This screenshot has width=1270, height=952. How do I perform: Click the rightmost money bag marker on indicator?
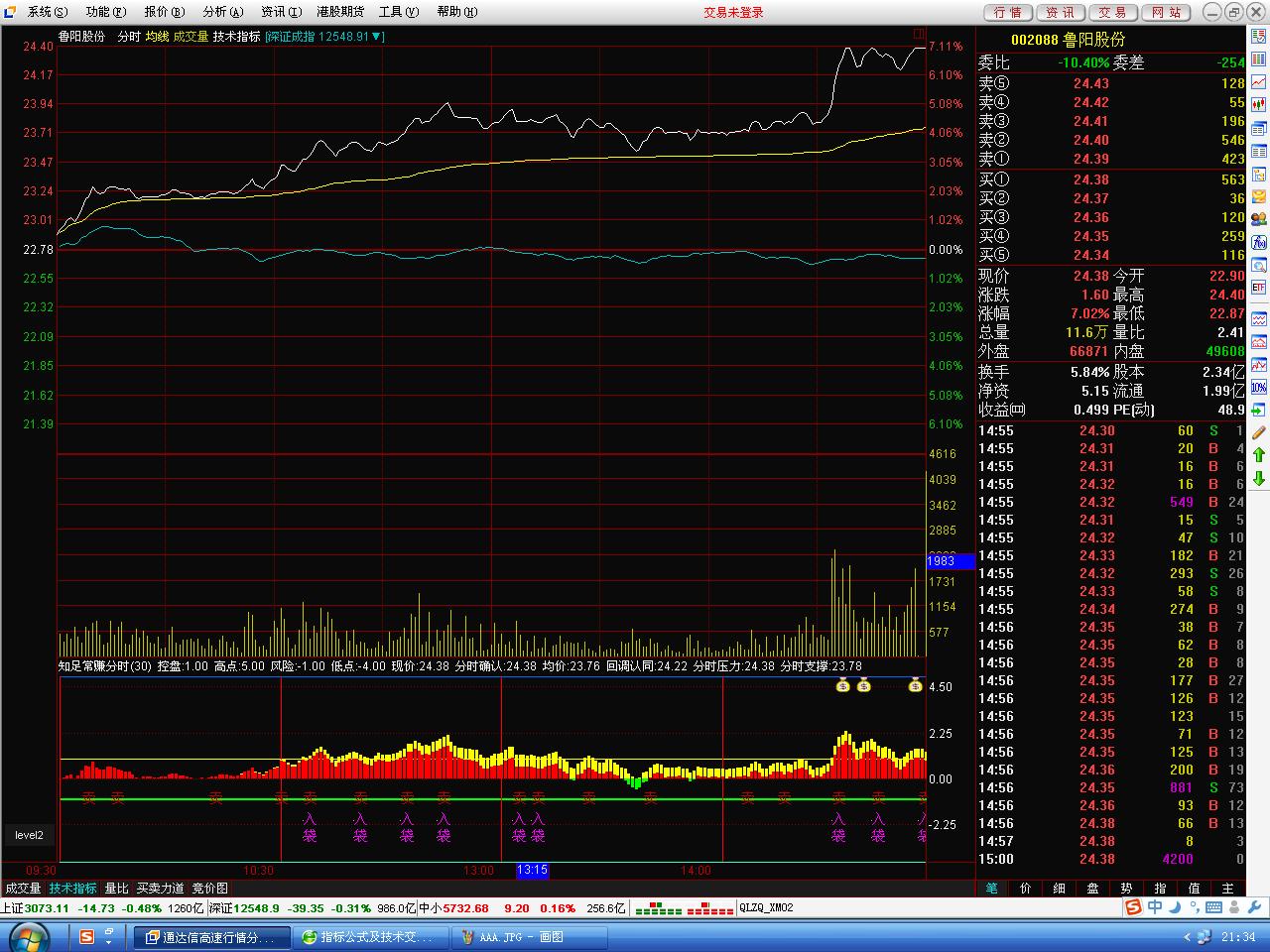[x=917, y=684]
